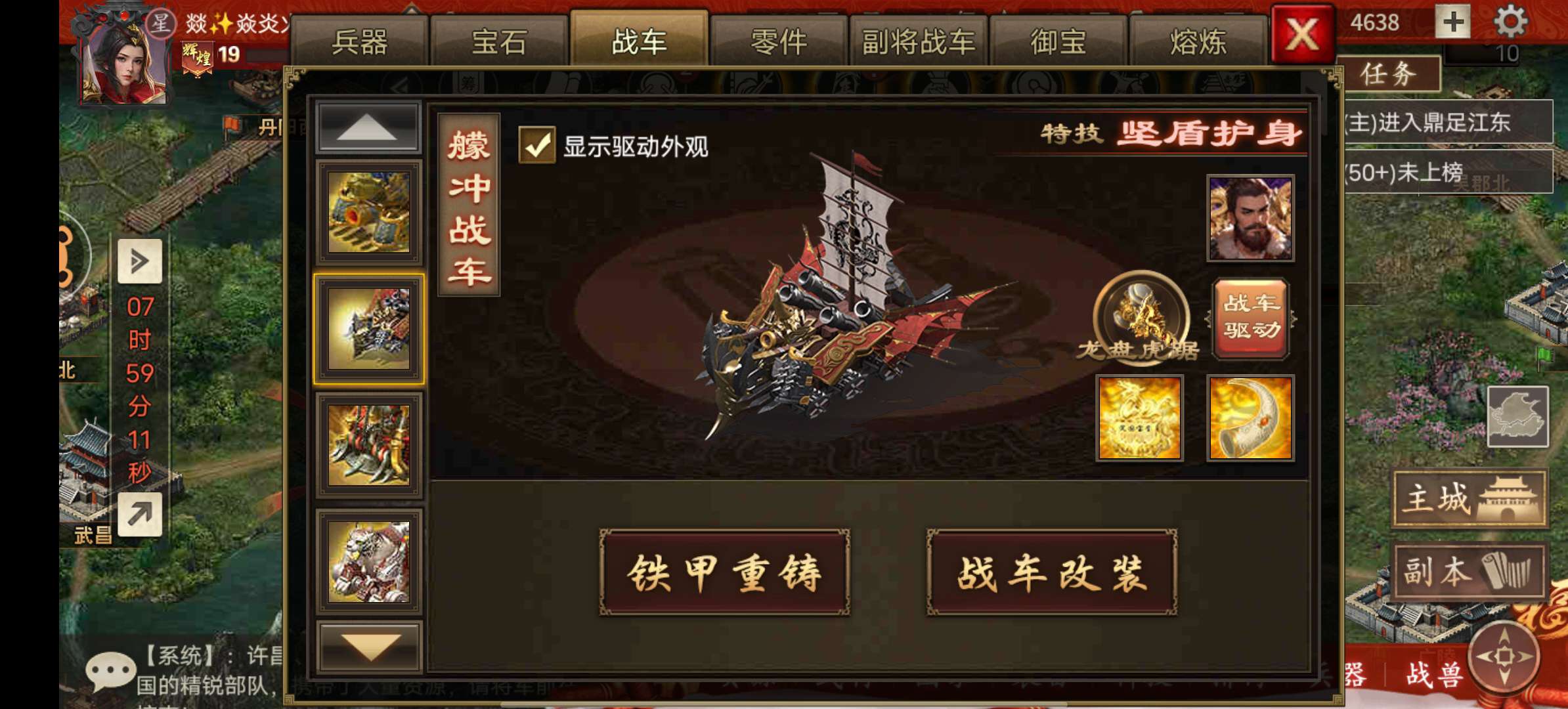The width and height of the screenshot is (1568, 709).
Task: Click the 战车驱动 button
Action: (1251, 318)
